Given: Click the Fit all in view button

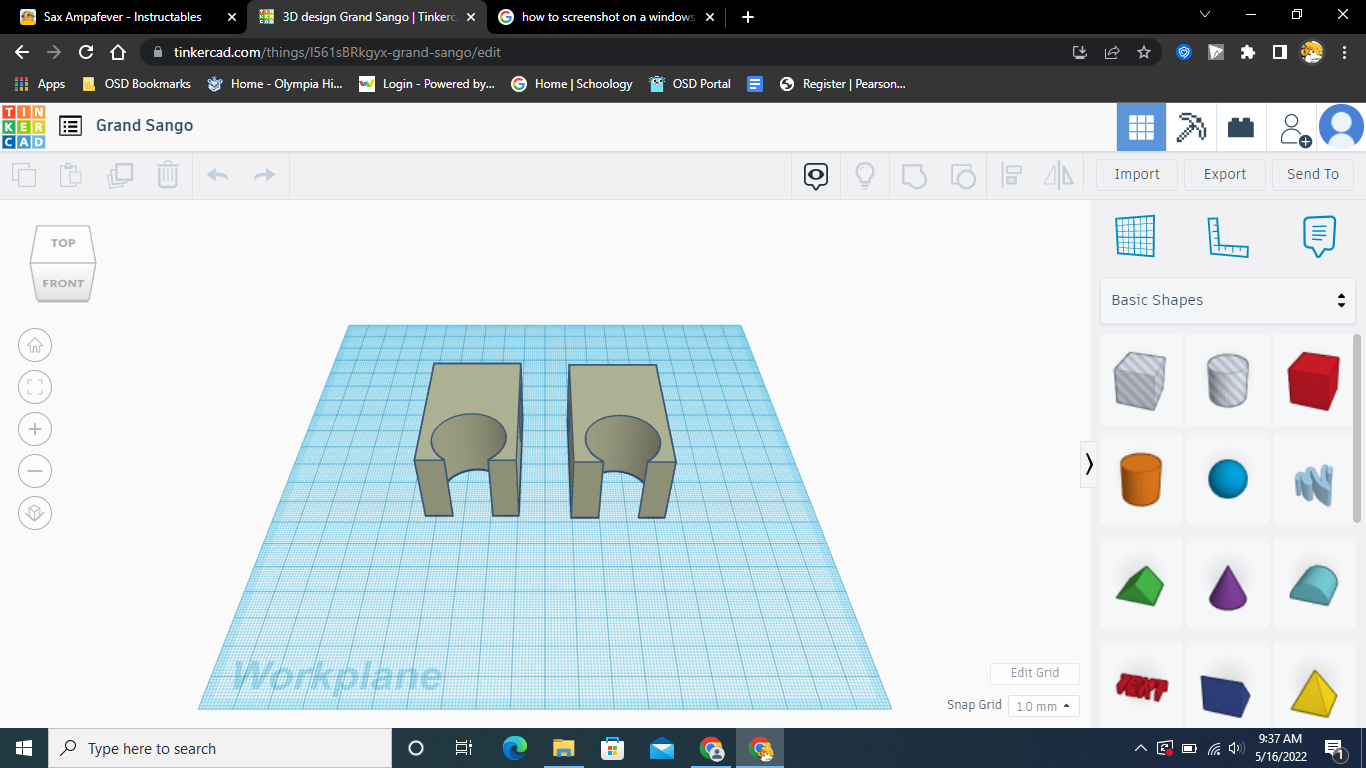Looking at the screenshot, I should [x=35, y=388].
